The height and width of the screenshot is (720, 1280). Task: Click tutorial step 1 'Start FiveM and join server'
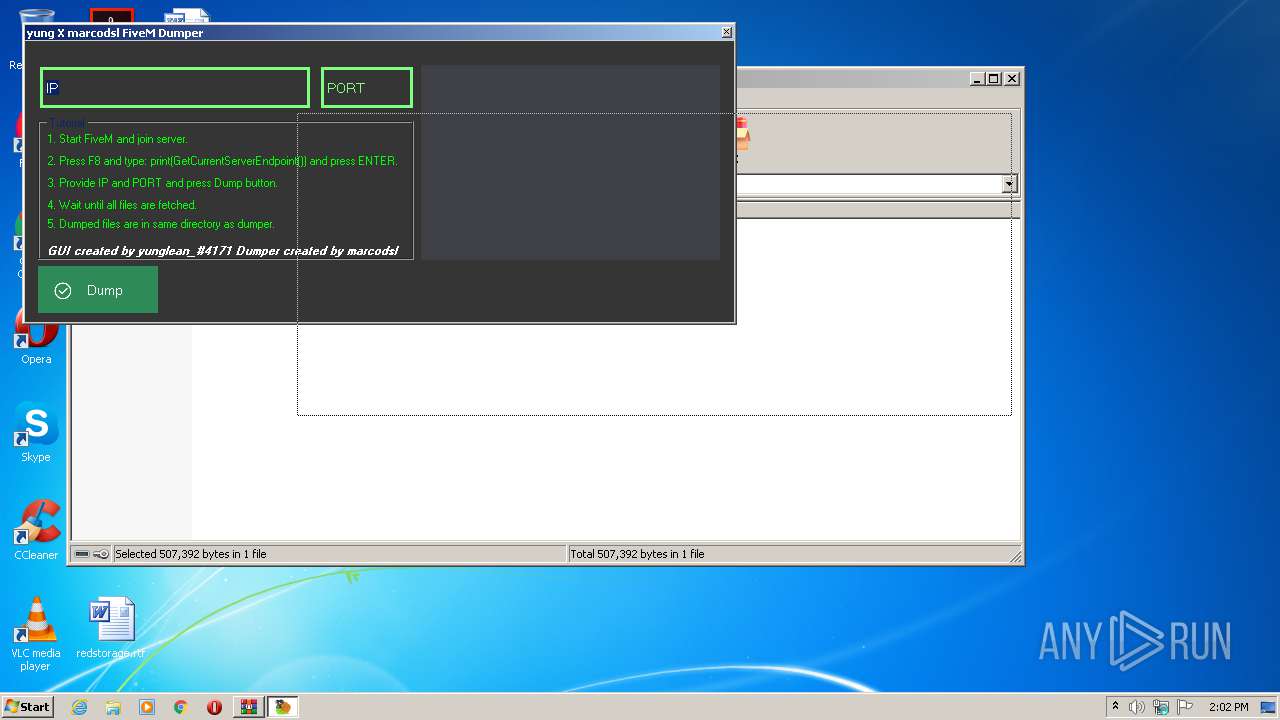117,139
